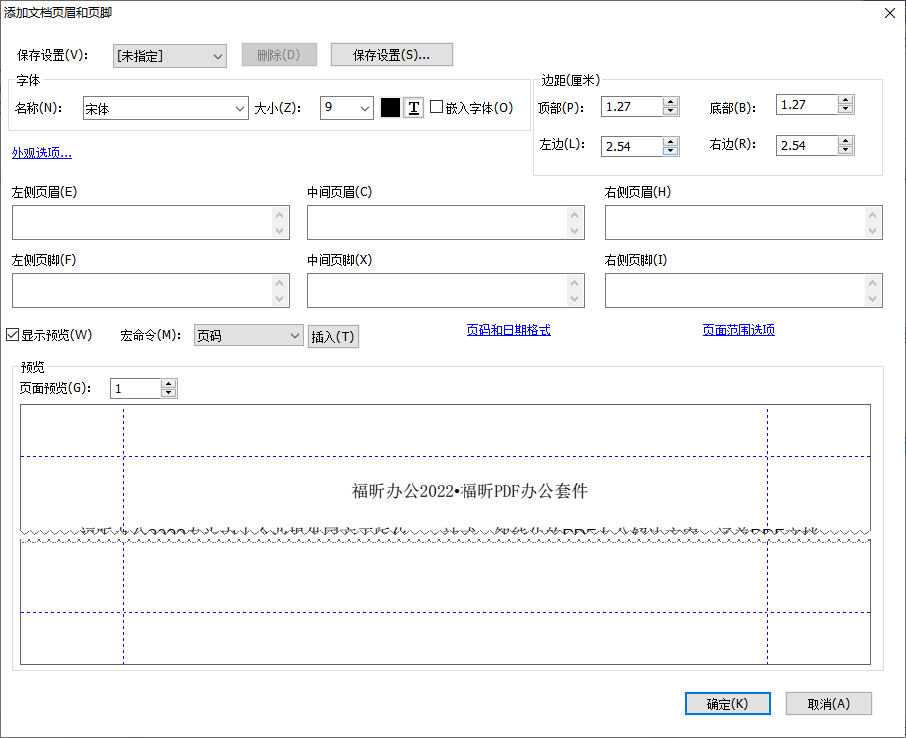Click the T font style icon
The width and height of the screenshot is (906, 738).
click(413, 108)
